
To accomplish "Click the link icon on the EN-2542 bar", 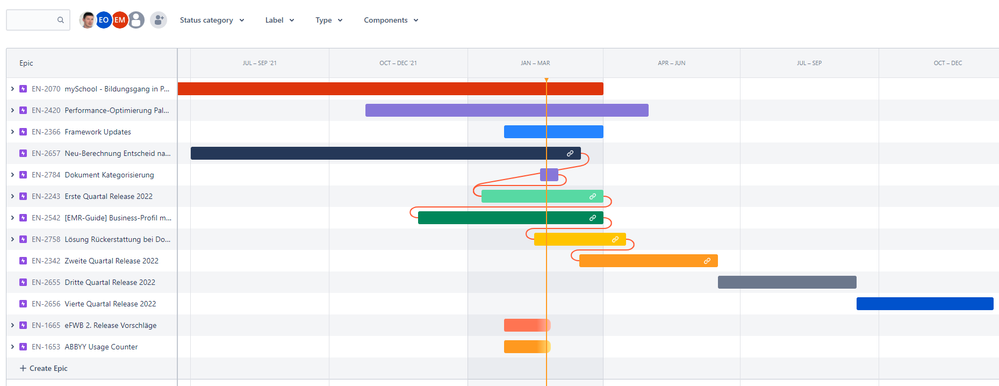I will 593,218.
